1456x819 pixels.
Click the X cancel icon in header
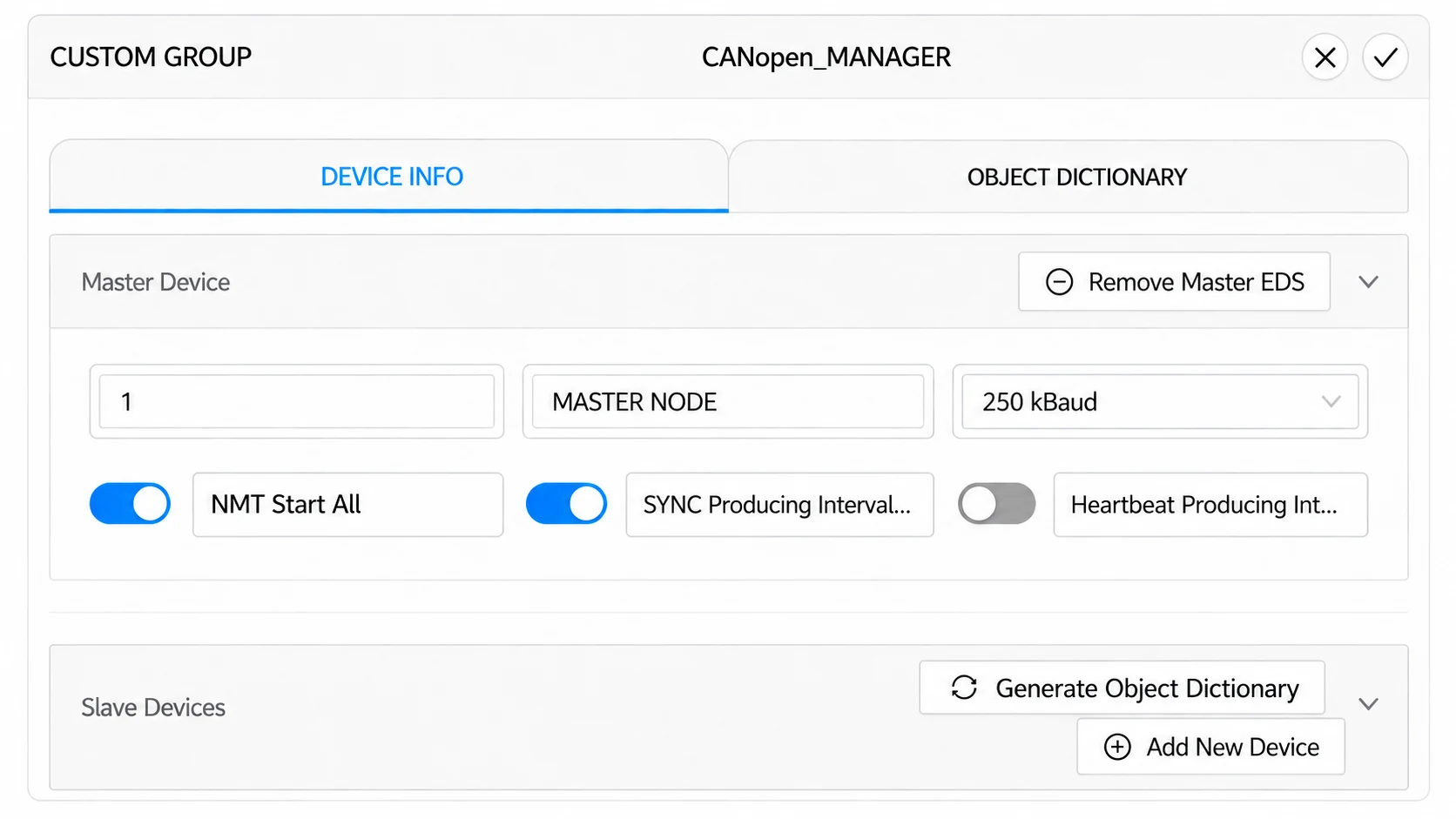(x=1325, y=57)
